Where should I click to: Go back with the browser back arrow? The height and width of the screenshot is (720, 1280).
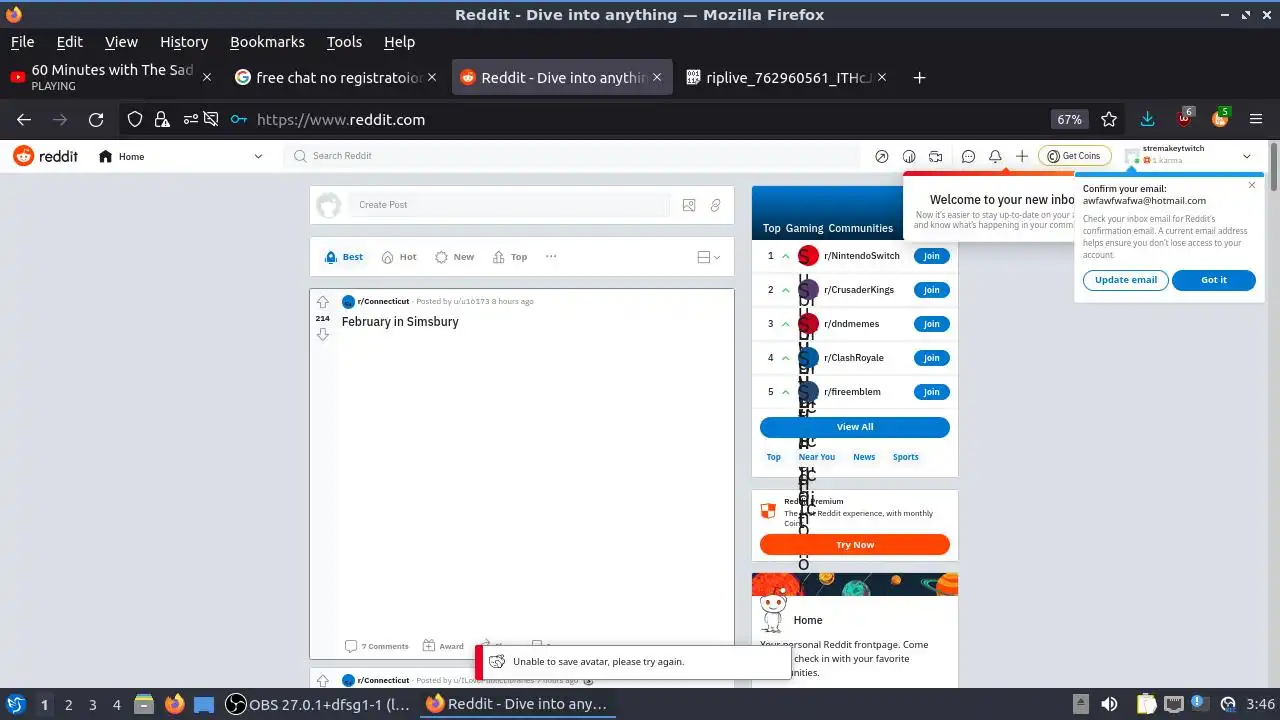click(x=24, y=120)
